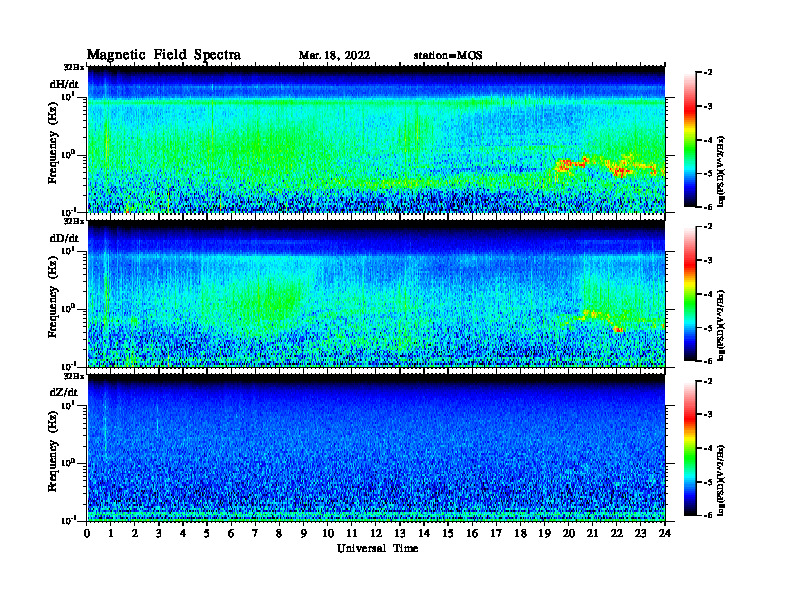Click hour "1" on the Universal Time axis
Viewport: 792px width, 612px height.
(111, 534)
